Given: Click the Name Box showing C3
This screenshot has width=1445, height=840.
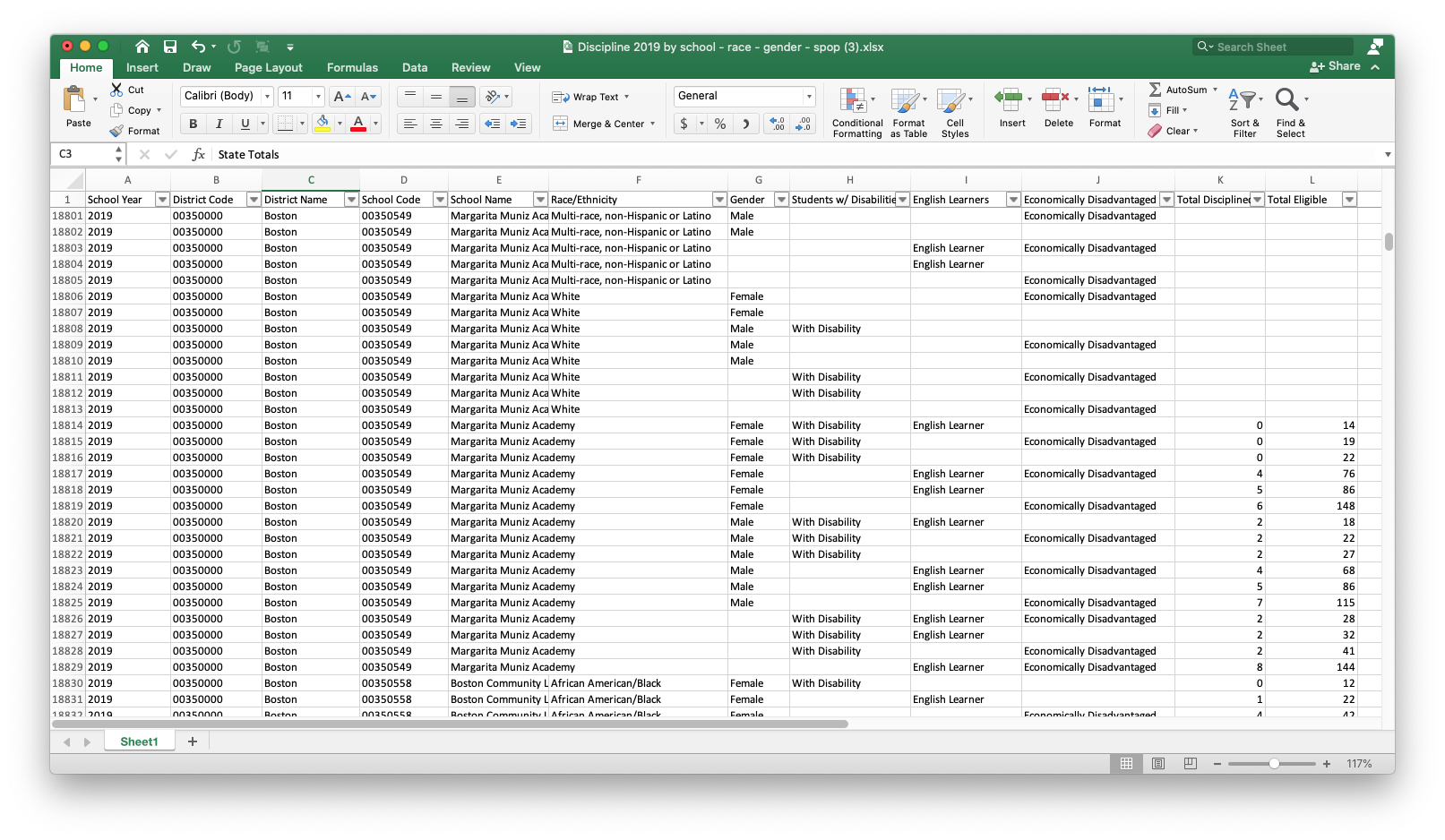Looking at the screenshot, I should (x=86, y=154).
